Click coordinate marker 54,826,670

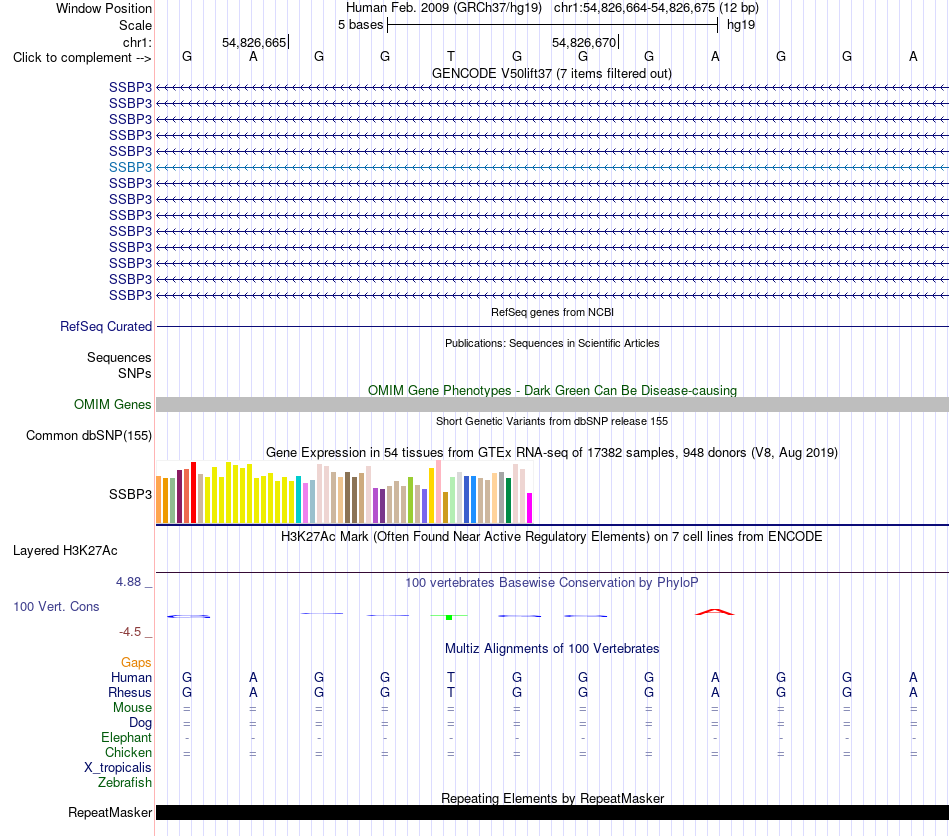(584, 42)
